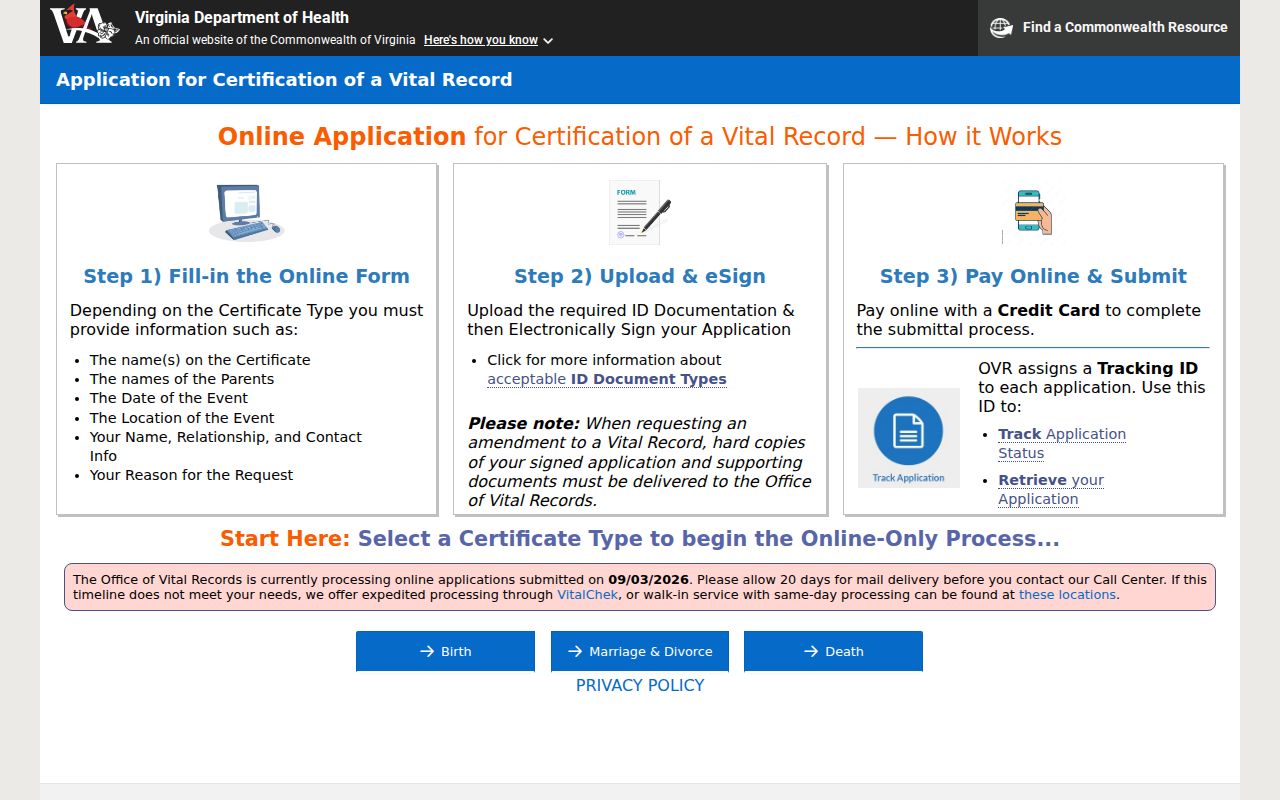Follow the Track Application Status link
The width and height of the screenshot is (1280, 800).
pyautogui.click(x=1062, y=443)
